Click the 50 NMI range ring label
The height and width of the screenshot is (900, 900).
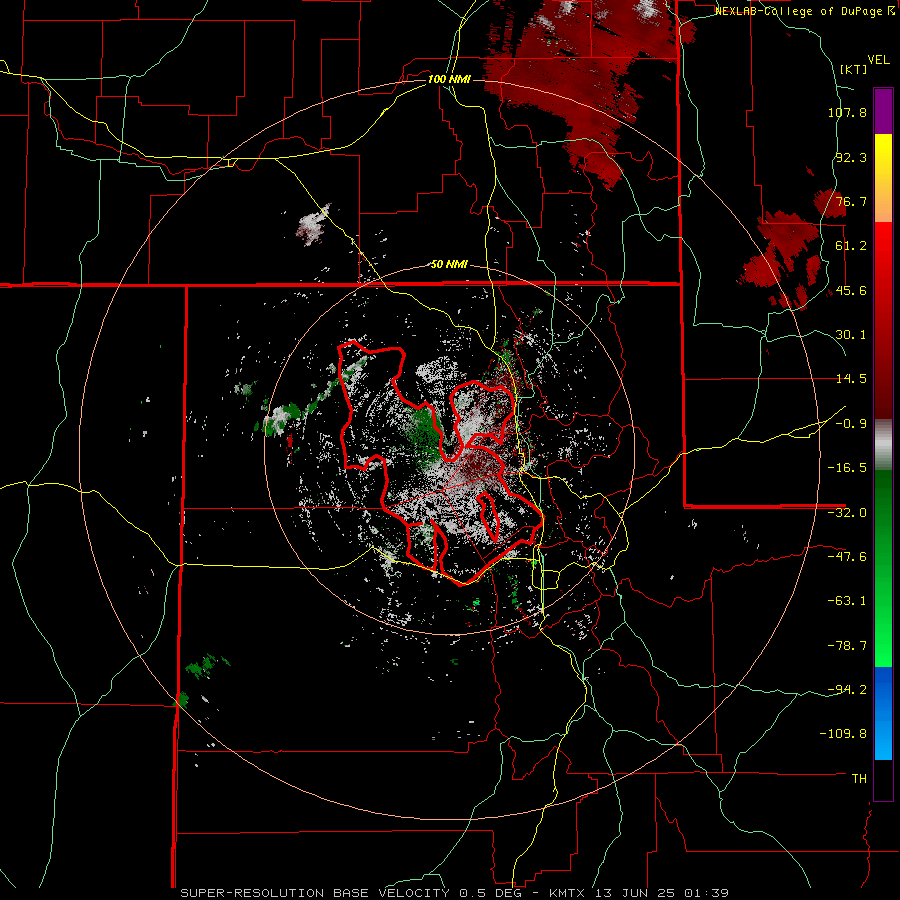point(449,265)
